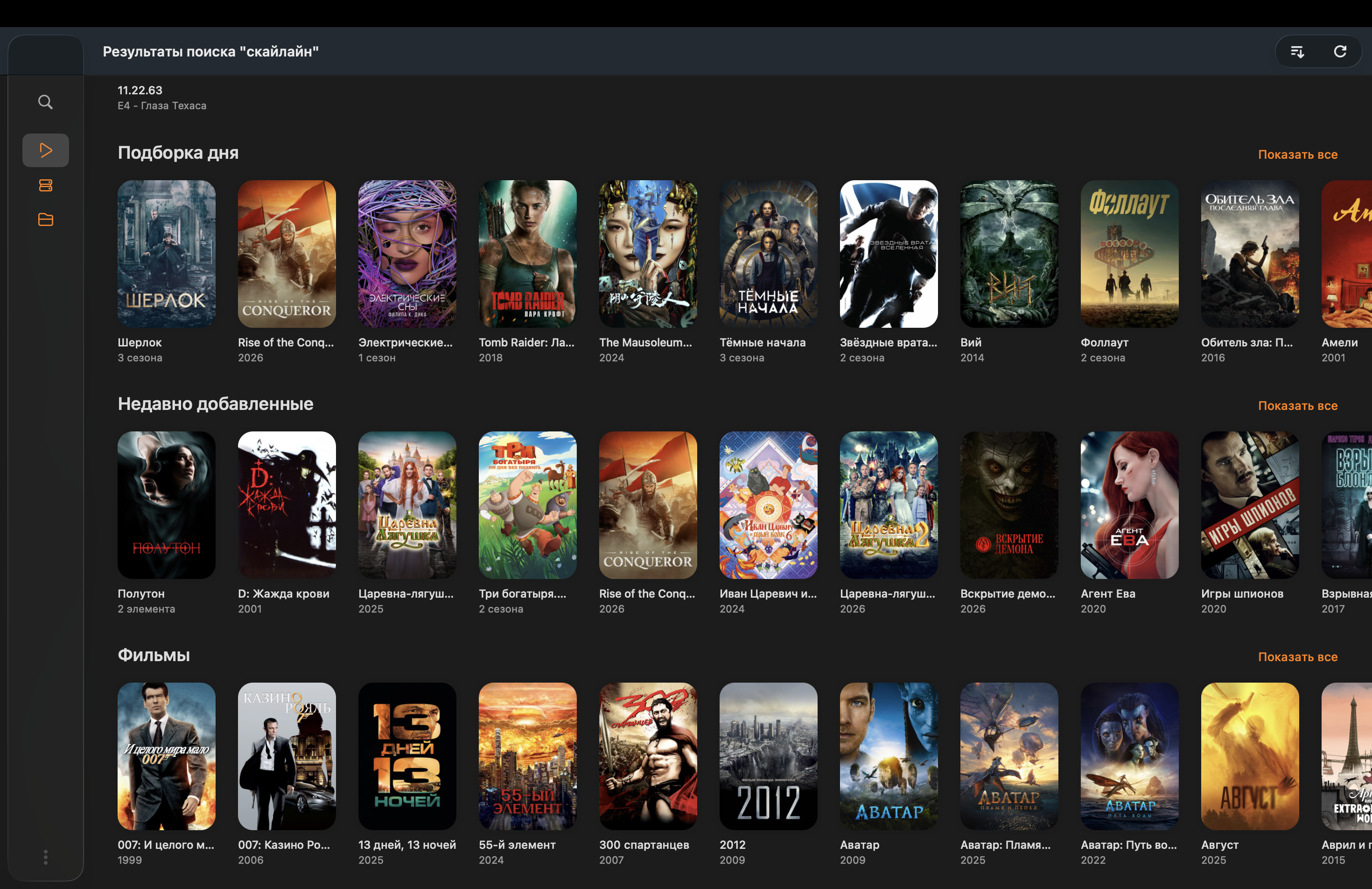Show all in Недавно добавленные
The image size is (1372, 889).
pyautogui.click(x=1297, y=406)
